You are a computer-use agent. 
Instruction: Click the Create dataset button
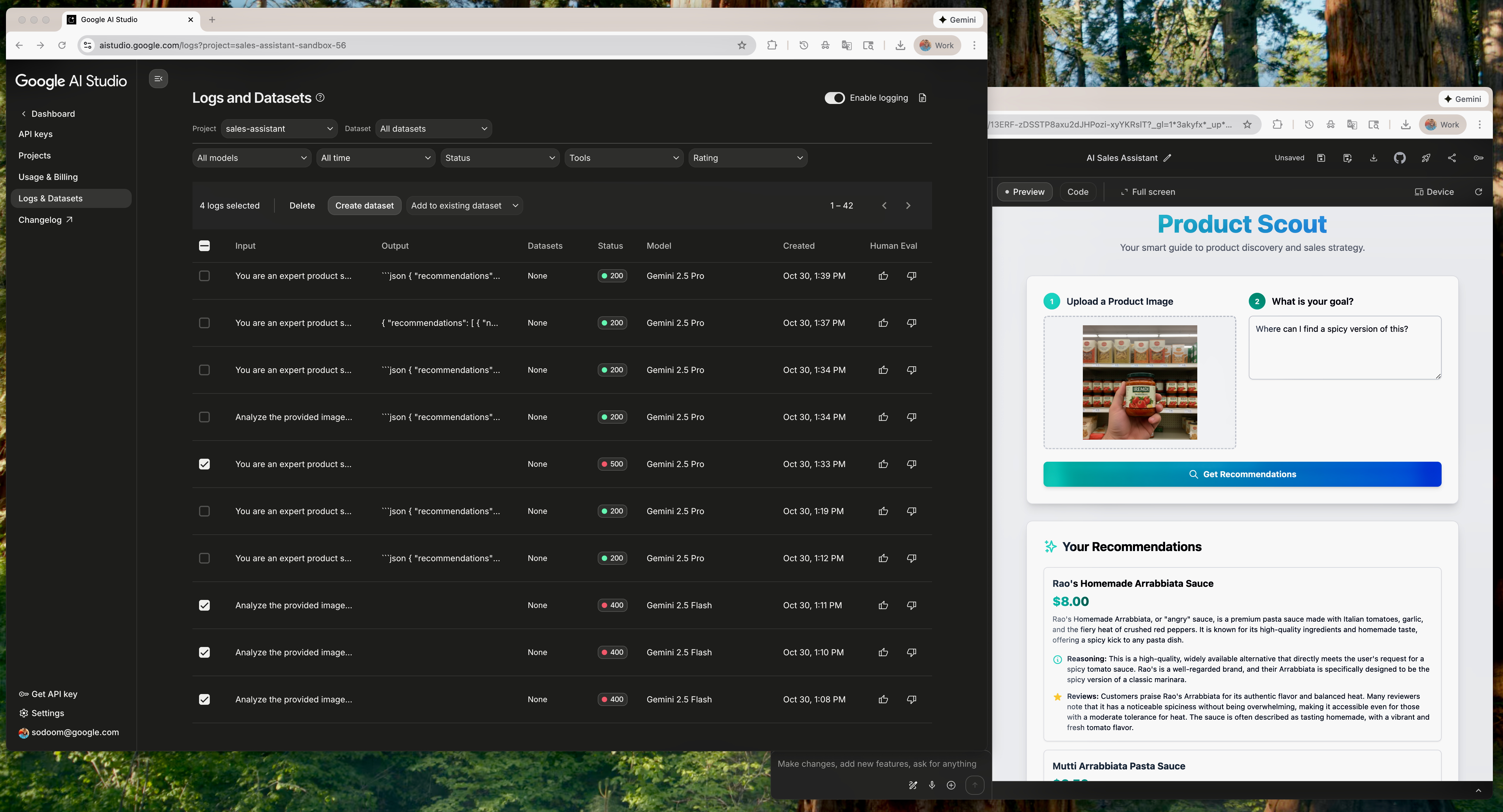pyautogui.click(x=364, y=205)
